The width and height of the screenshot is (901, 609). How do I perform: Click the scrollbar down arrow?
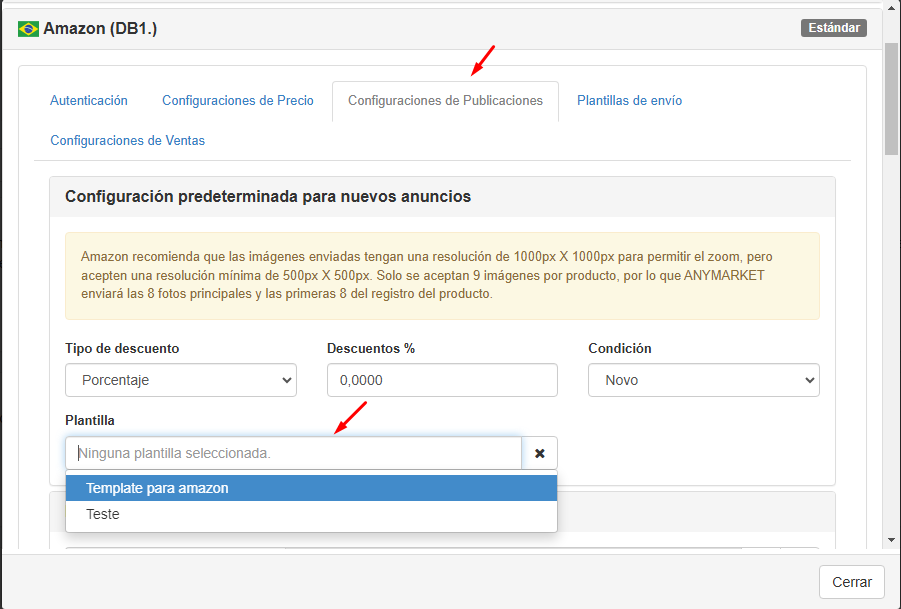[891, 540]
